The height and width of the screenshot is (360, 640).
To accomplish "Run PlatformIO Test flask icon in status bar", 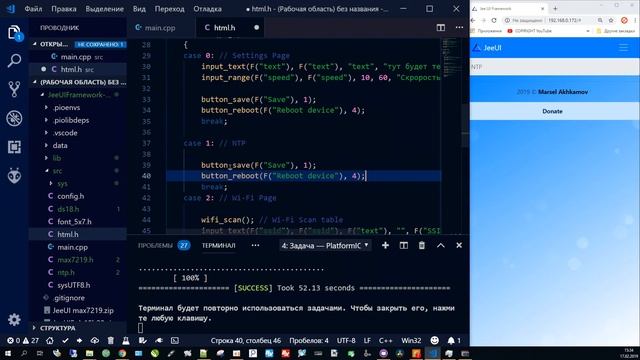I will pyautogui.click(x=126, y=340).
